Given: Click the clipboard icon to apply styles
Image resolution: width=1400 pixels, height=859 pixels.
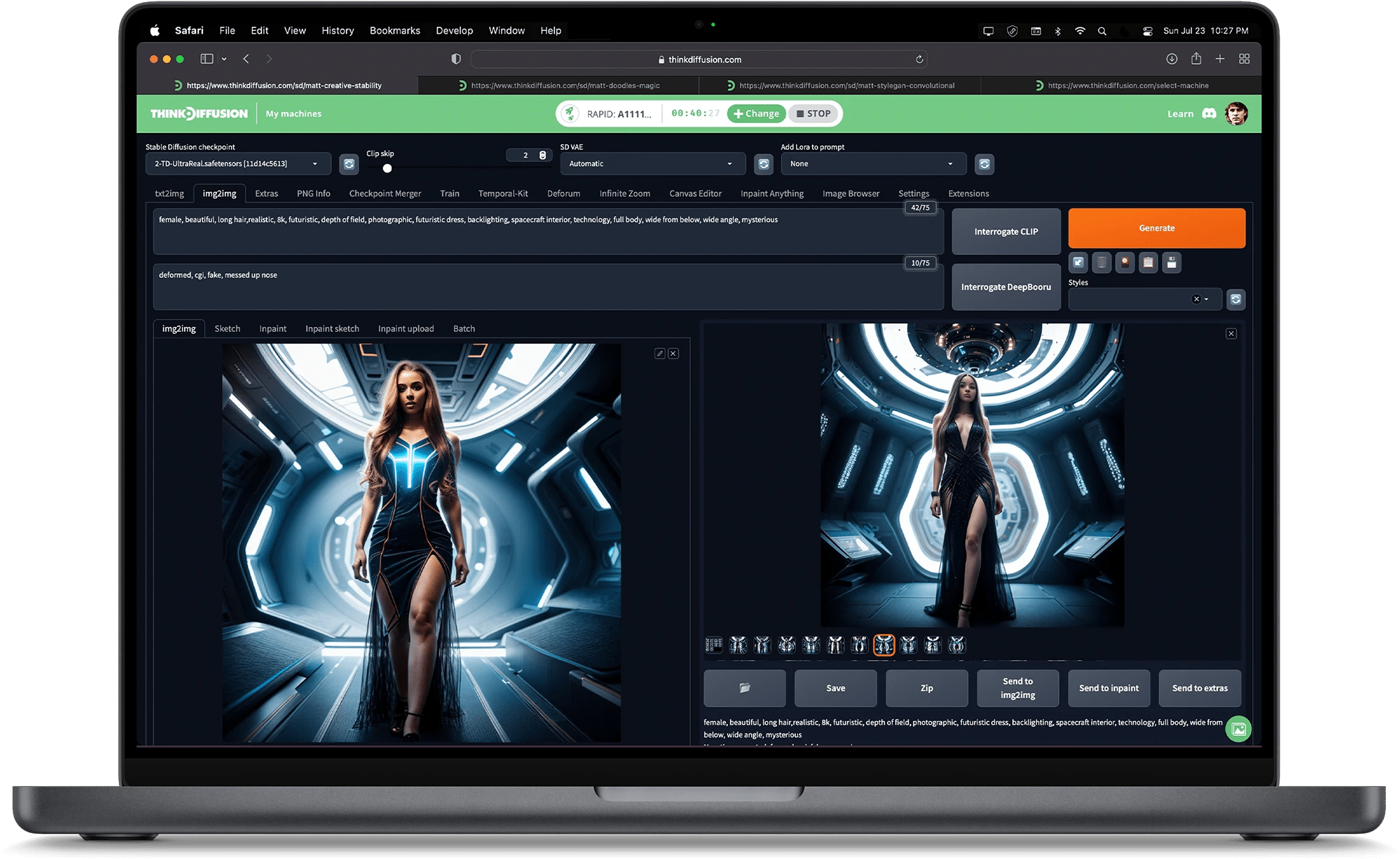Looking at the screenshot, I should (1148, 263).
